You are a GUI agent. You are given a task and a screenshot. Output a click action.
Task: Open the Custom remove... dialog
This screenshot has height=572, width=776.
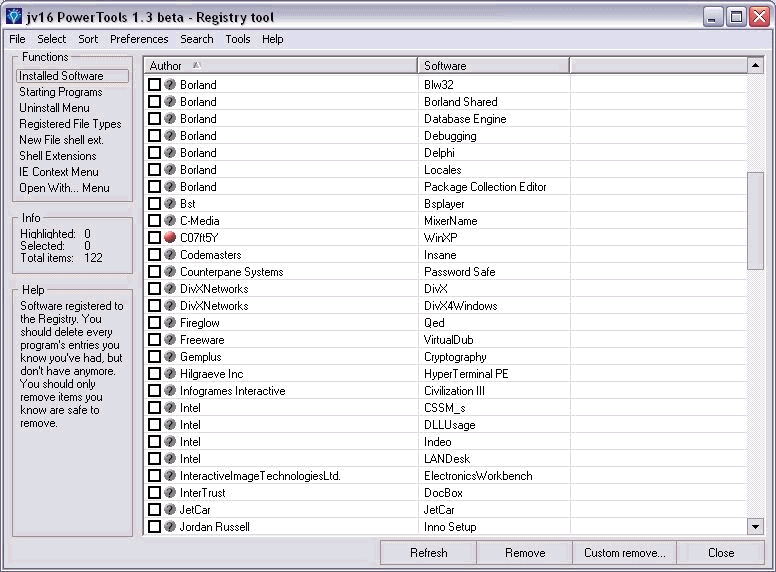(x=625, y=553)
